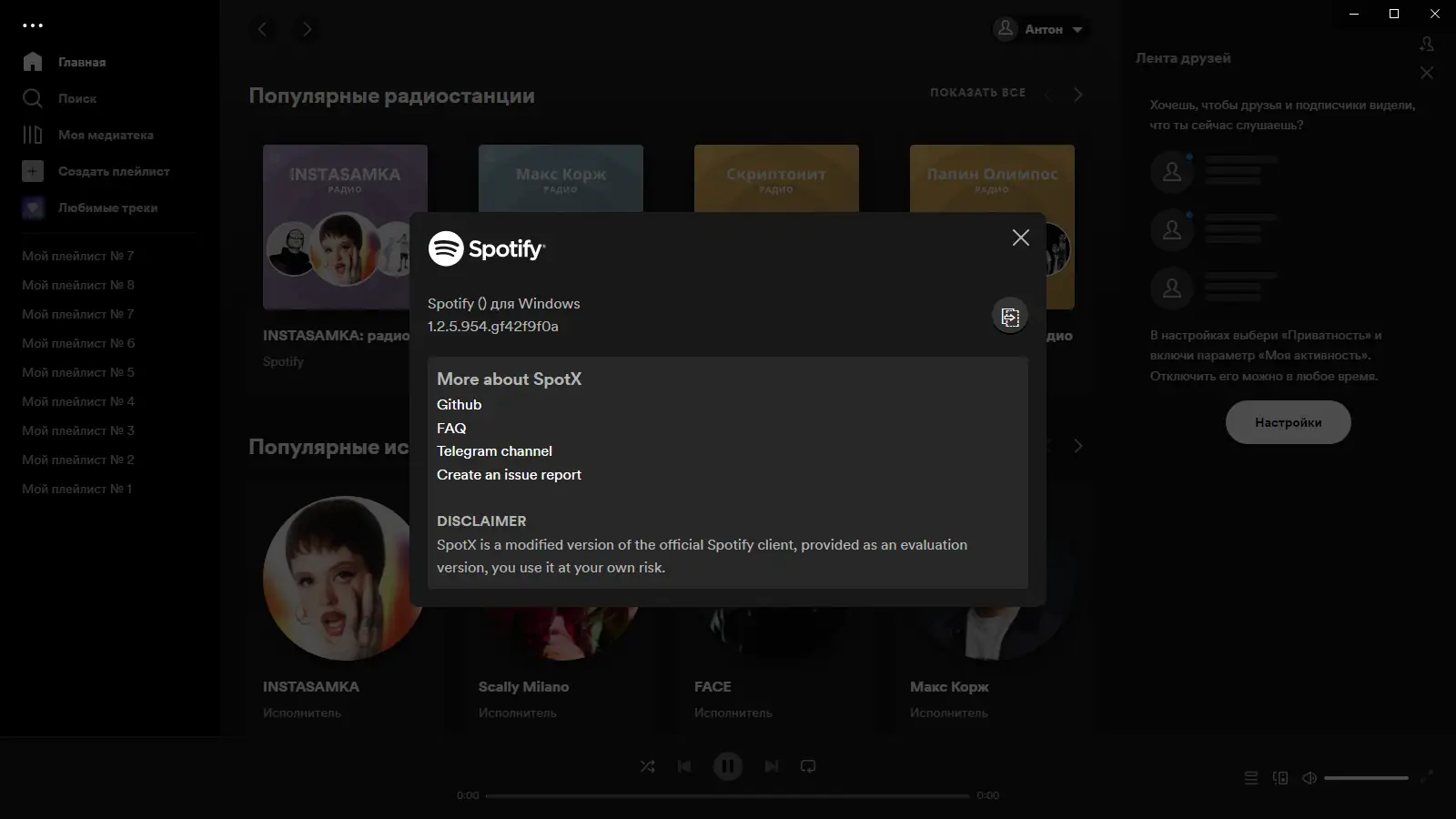This screenshot has height=819, width=1456.
Task: Pause playback with the pause button
Action: (x=728, y=766)
